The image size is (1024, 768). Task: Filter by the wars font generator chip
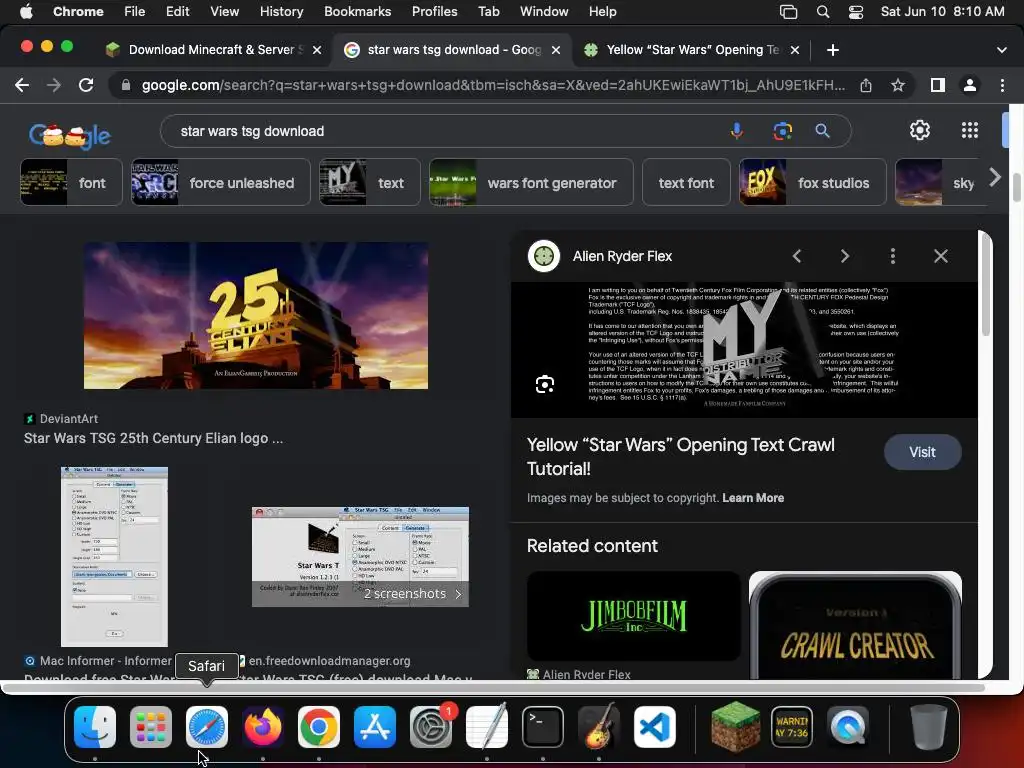(531, 182)
